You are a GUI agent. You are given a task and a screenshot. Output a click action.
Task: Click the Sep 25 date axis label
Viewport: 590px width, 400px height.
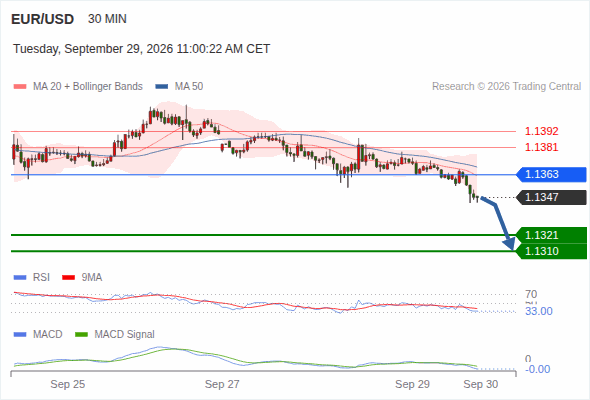coord(68,384)
